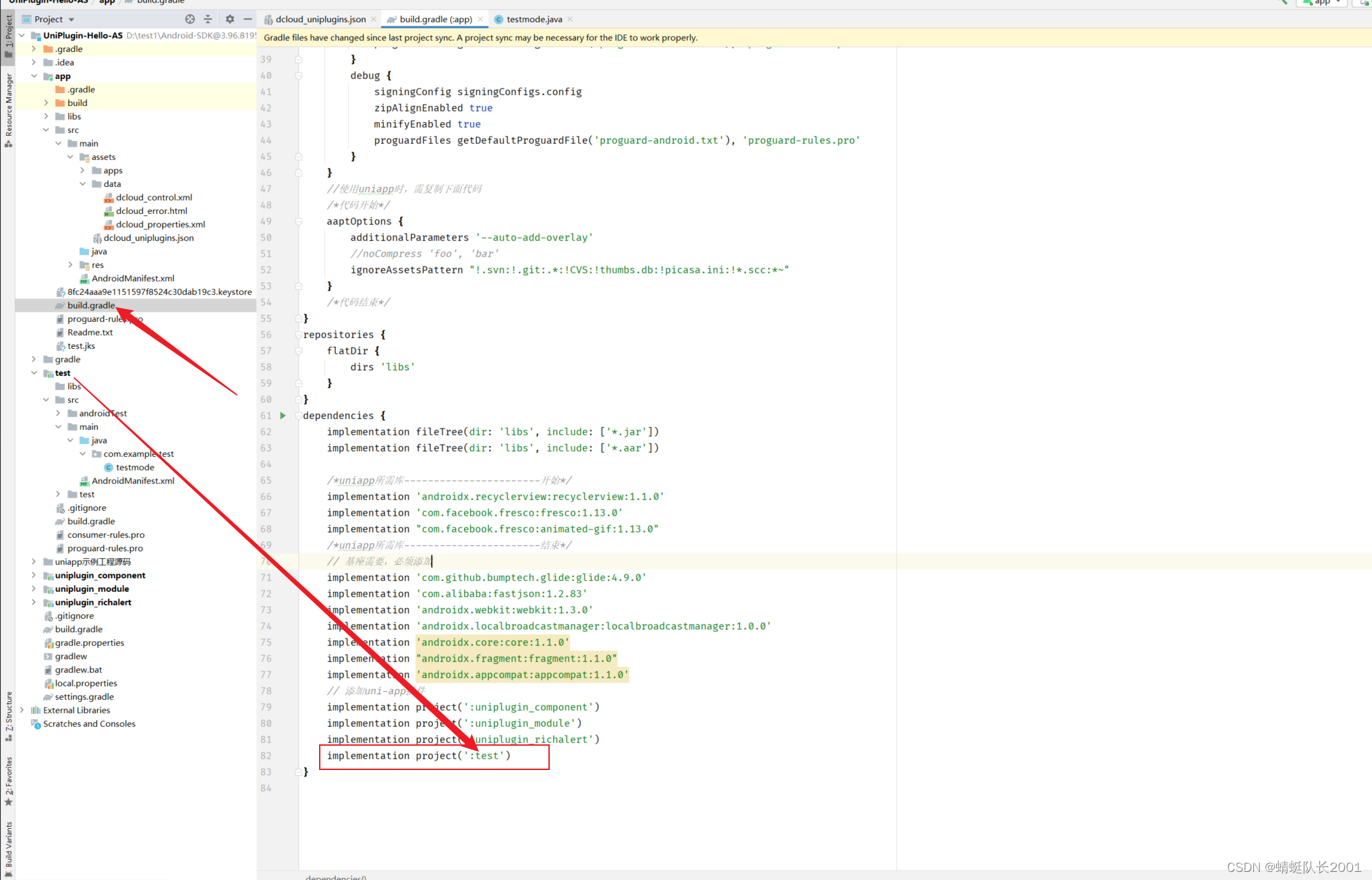
Task: Select uniplugin_richalert module
Action: click(93, 602)
